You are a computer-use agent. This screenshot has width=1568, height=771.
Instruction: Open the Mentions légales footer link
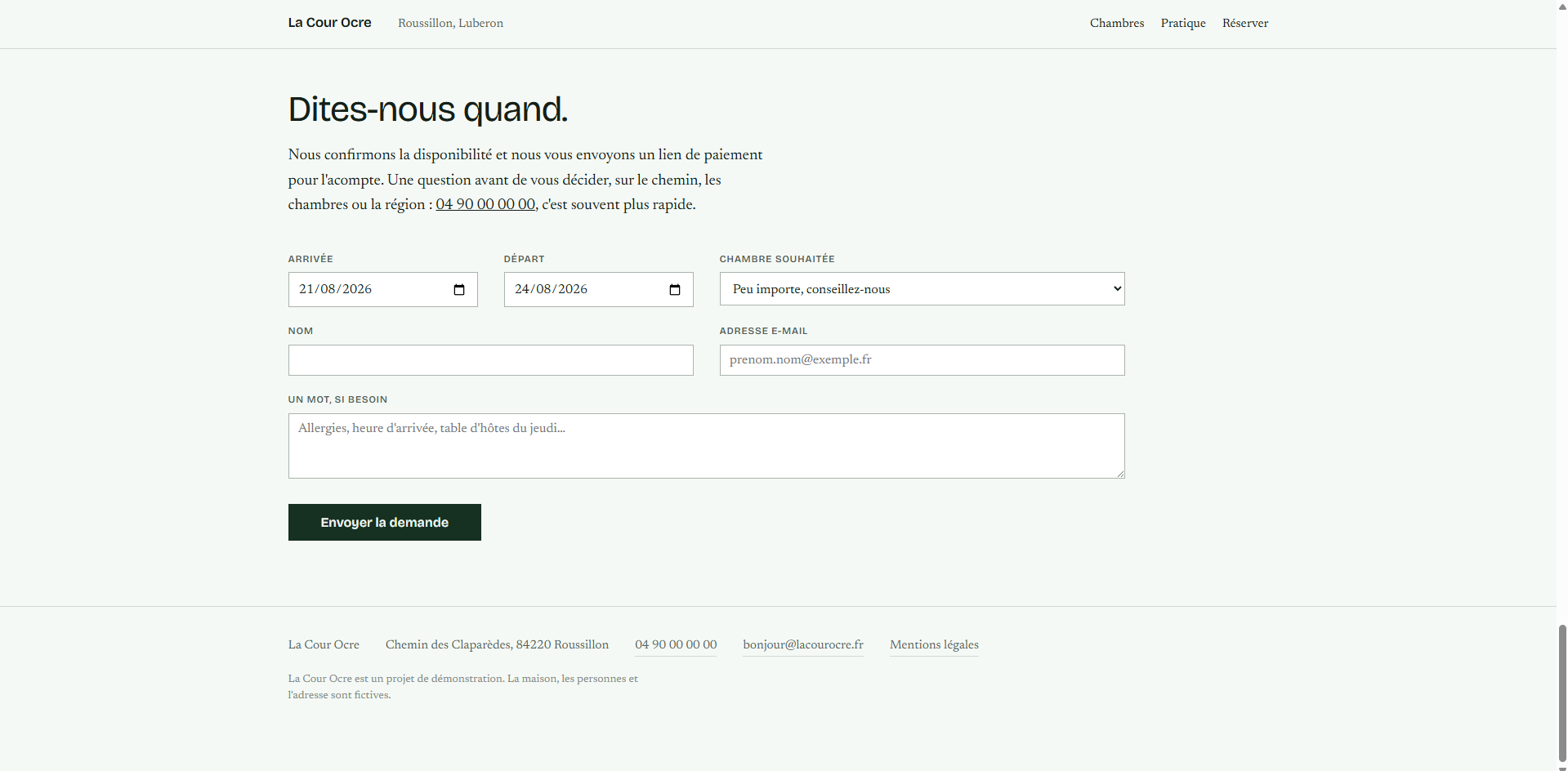point(934,644)
